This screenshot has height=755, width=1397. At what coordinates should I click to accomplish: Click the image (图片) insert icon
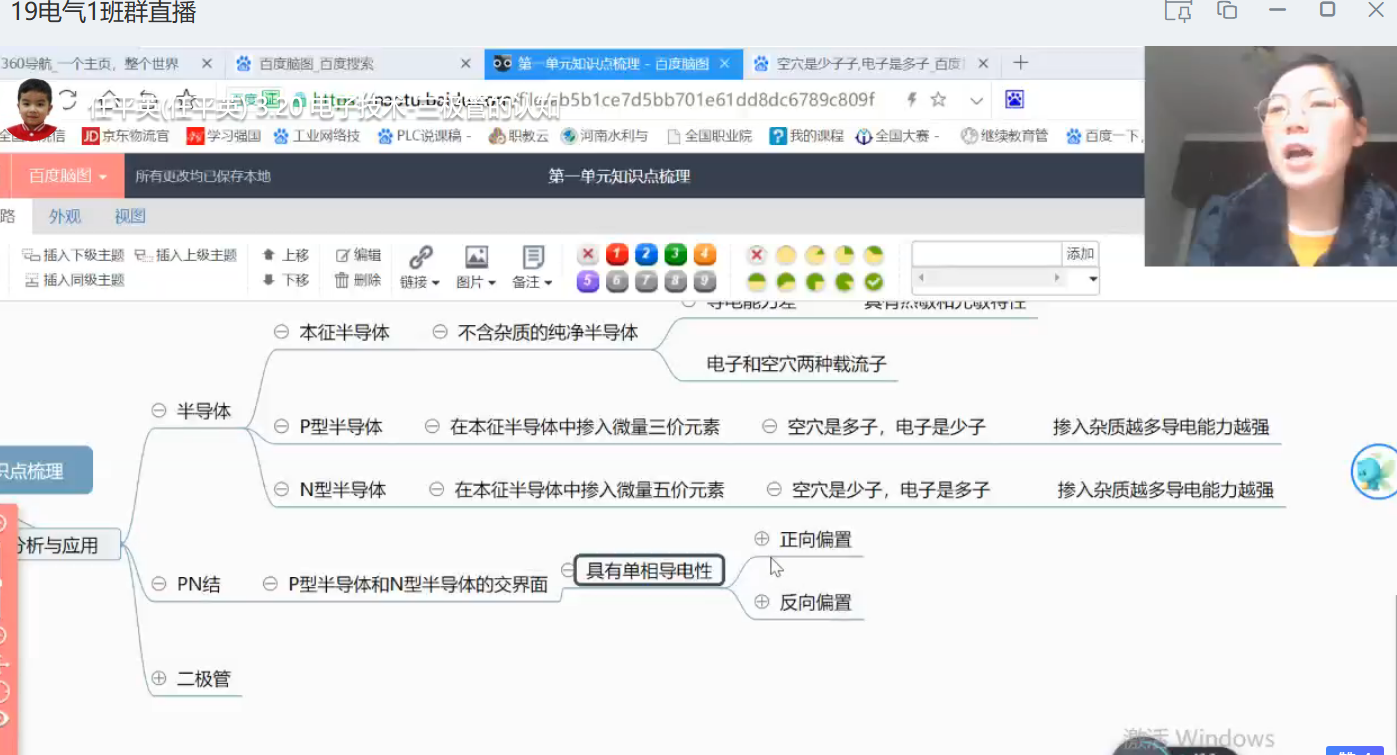pyautogui.click(x=476, y=258)
